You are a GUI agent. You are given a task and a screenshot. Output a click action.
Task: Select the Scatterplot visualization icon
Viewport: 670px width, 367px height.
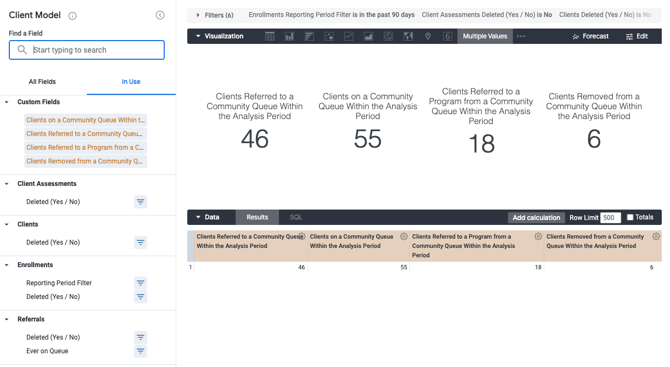click(329, 36)
